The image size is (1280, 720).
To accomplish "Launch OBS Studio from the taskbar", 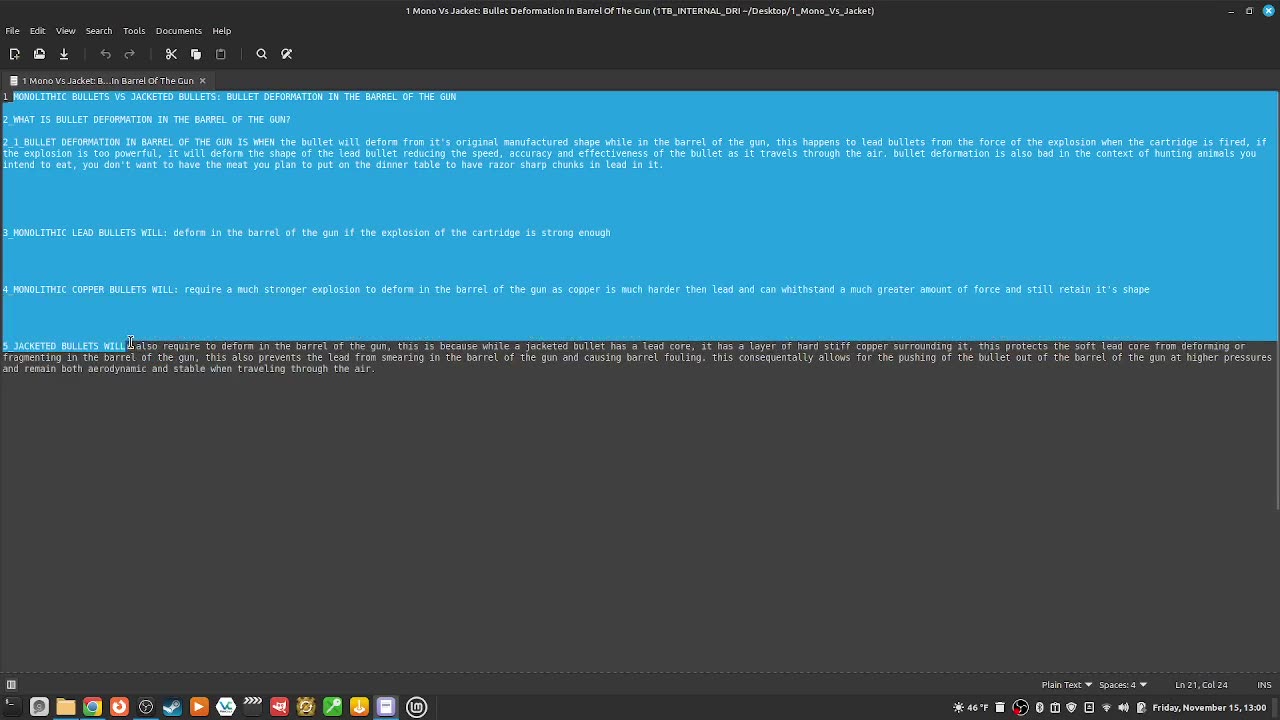I will (x=146, y=707).
